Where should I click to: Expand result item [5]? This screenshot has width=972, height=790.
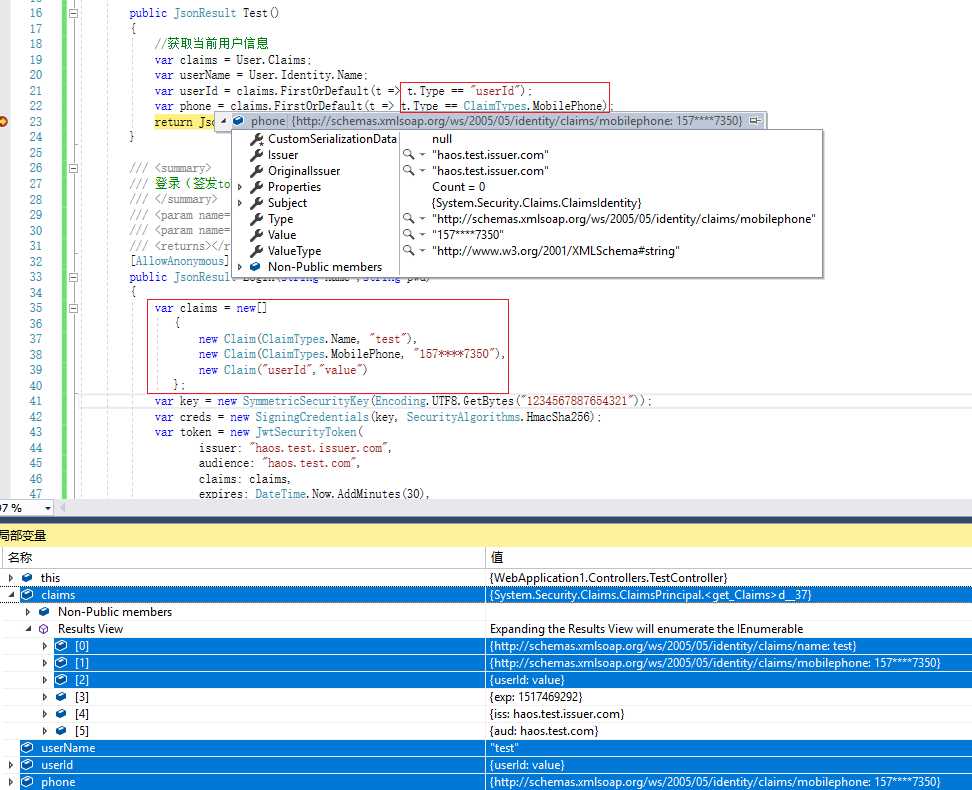click(45, 730)
